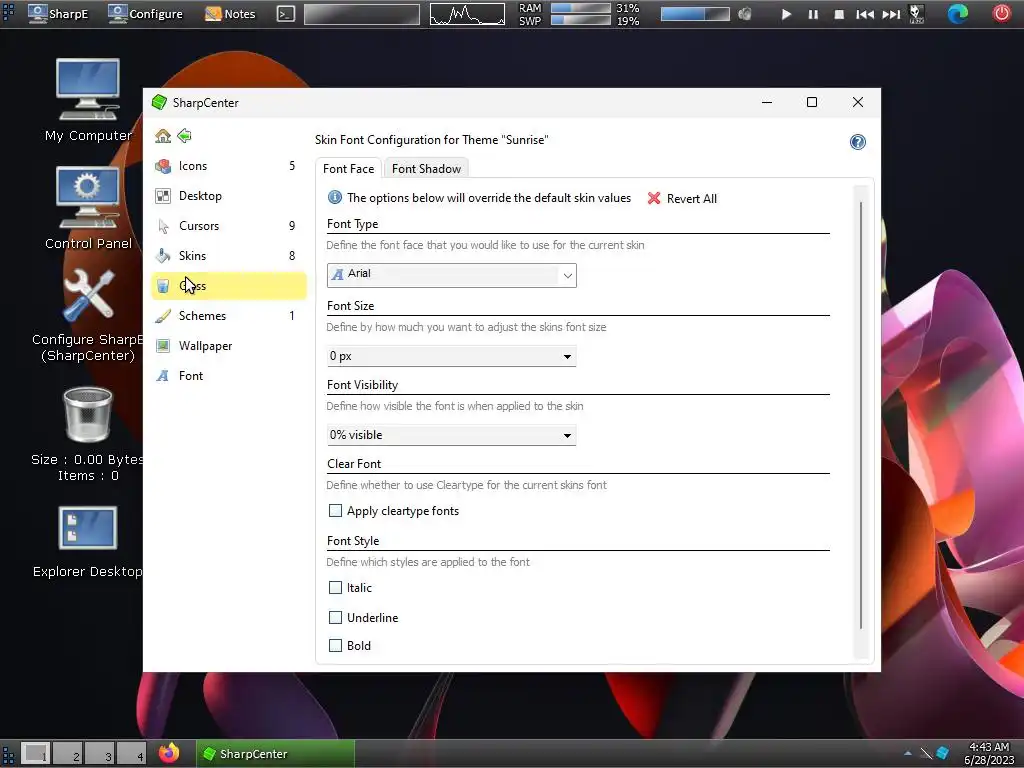Adjust the volume slider in top bar

pos(695,14)
